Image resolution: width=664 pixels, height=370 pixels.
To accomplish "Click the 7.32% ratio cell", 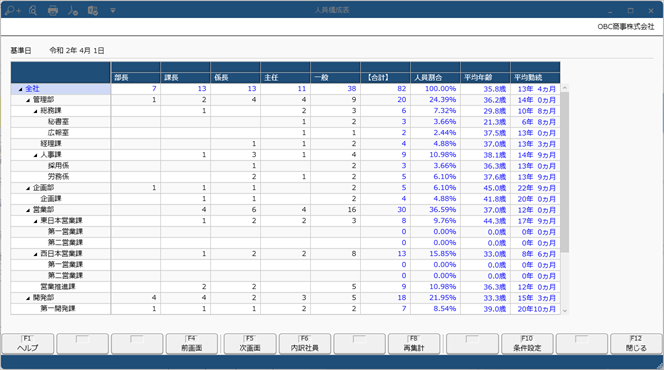I will tap(435, 111).
